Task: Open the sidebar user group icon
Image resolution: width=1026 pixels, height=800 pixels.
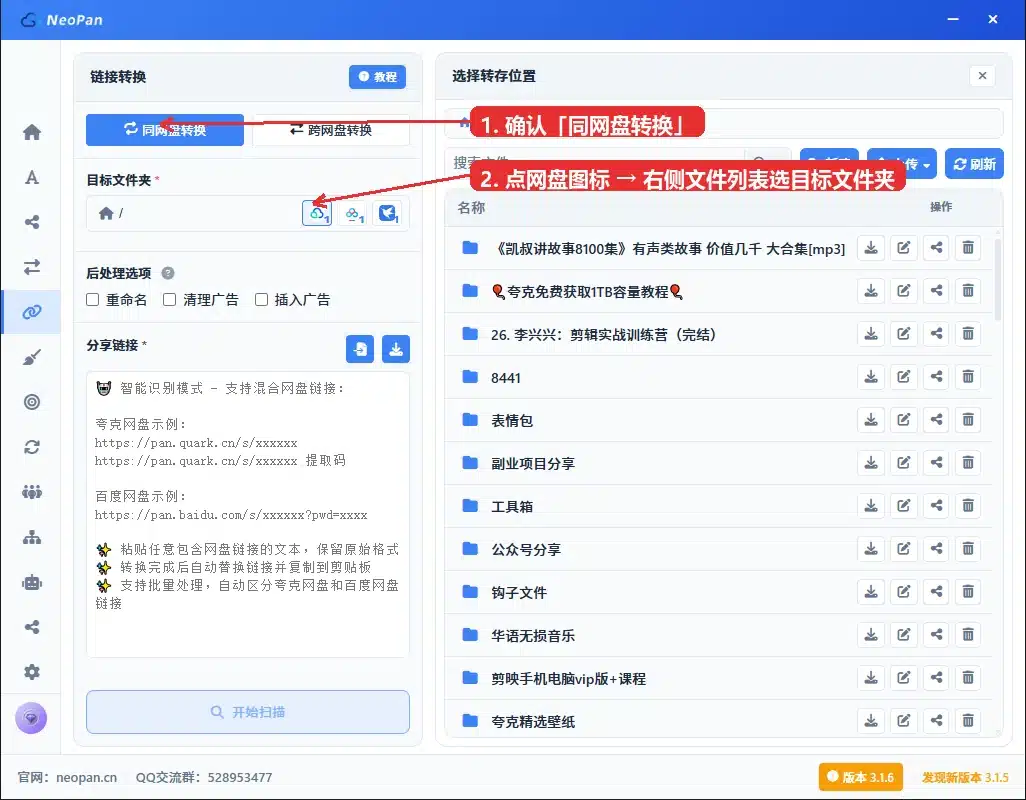Action: point(31,492)
